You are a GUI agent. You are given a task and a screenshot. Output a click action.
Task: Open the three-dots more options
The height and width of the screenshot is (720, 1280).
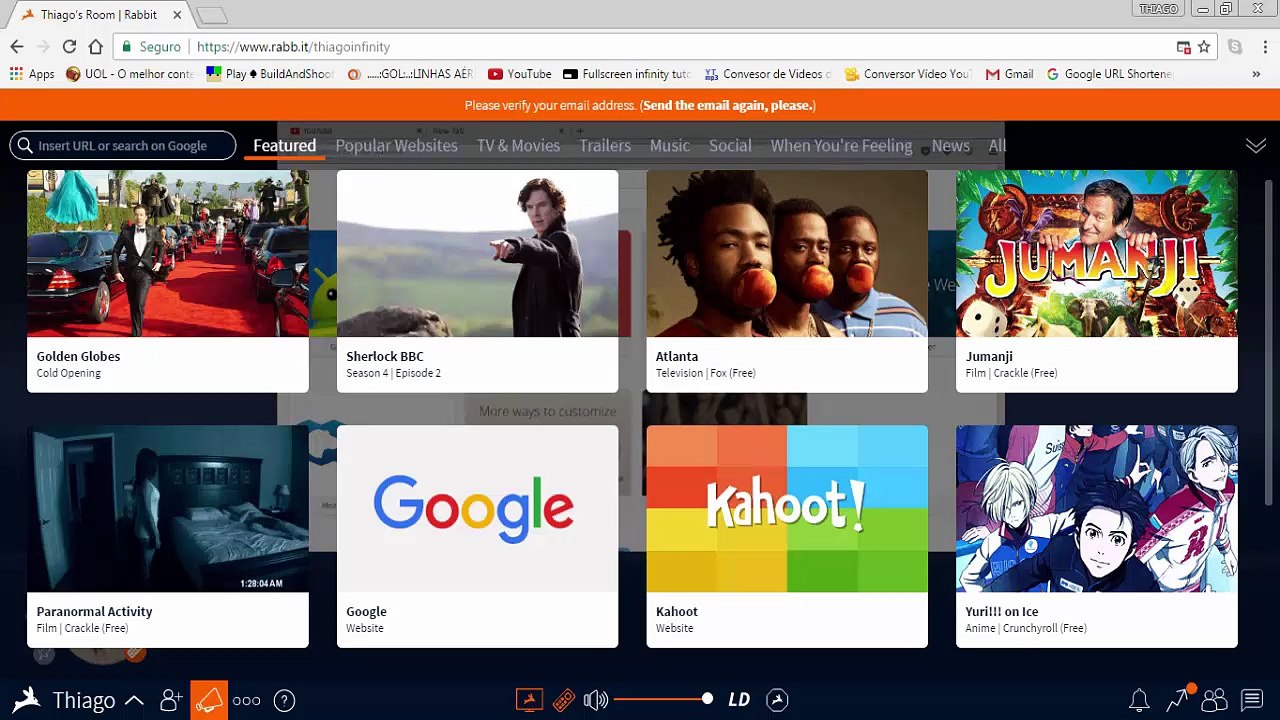[246, 700]
